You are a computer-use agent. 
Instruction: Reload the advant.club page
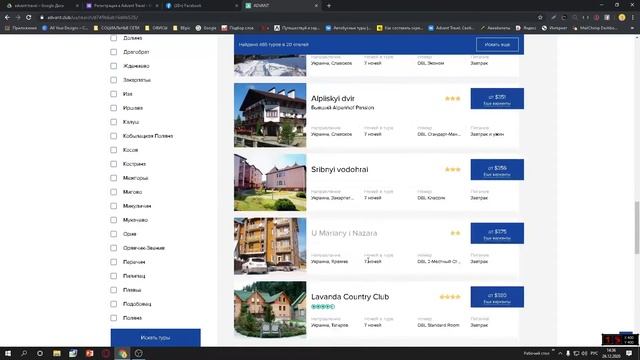pos(29,18)
